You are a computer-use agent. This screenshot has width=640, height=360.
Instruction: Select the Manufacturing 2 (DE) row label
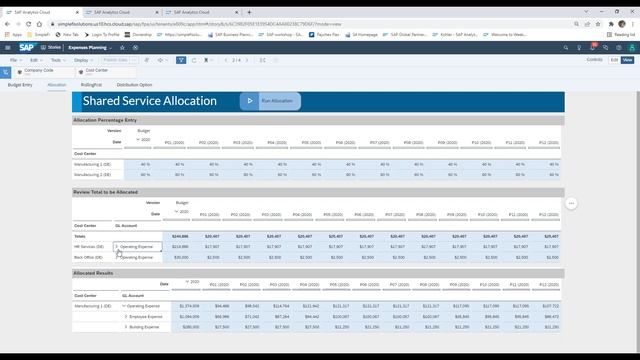coord(92,175)
